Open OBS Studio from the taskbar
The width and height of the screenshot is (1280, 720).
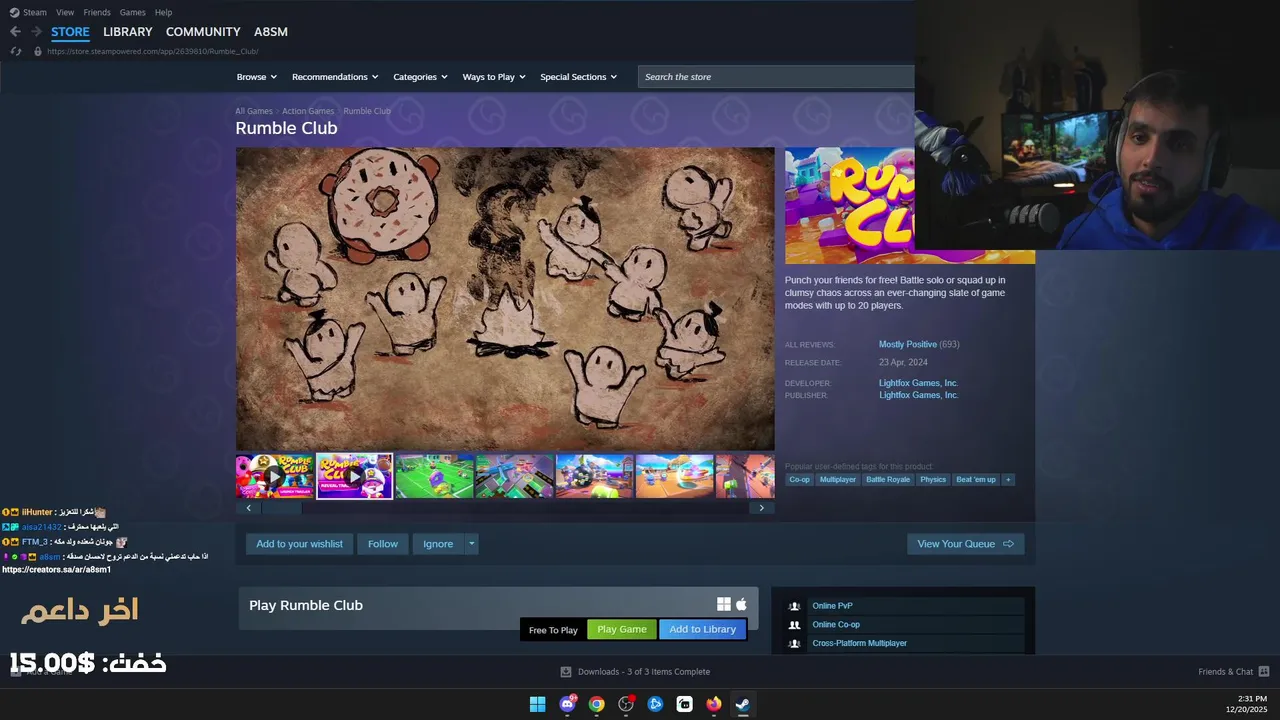tap(626, 704)
